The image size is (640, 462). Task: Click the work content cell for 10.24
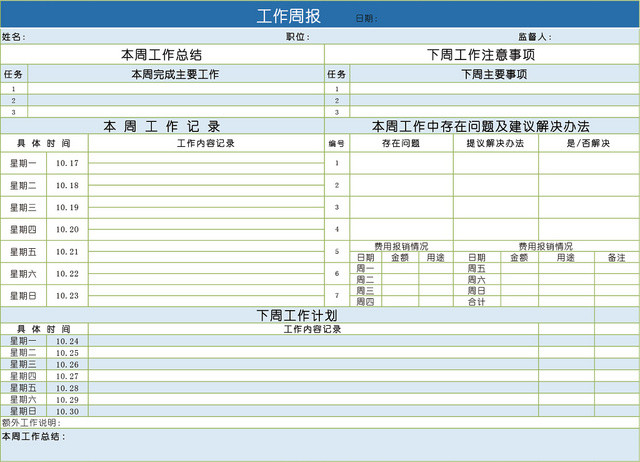coord(313,341)
